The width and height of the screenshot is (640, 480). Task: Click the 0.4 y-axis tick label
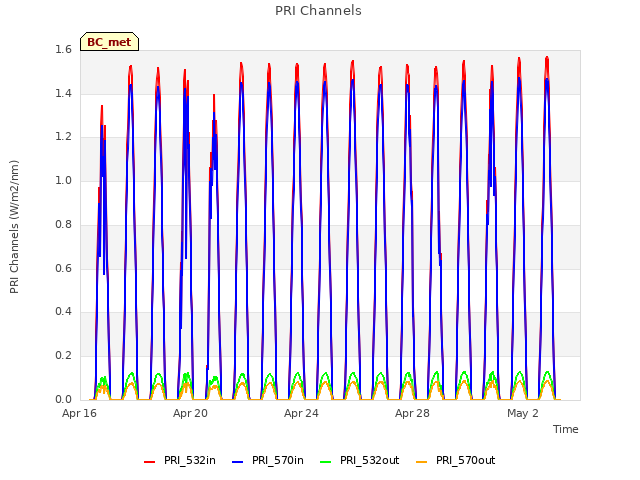63,311
